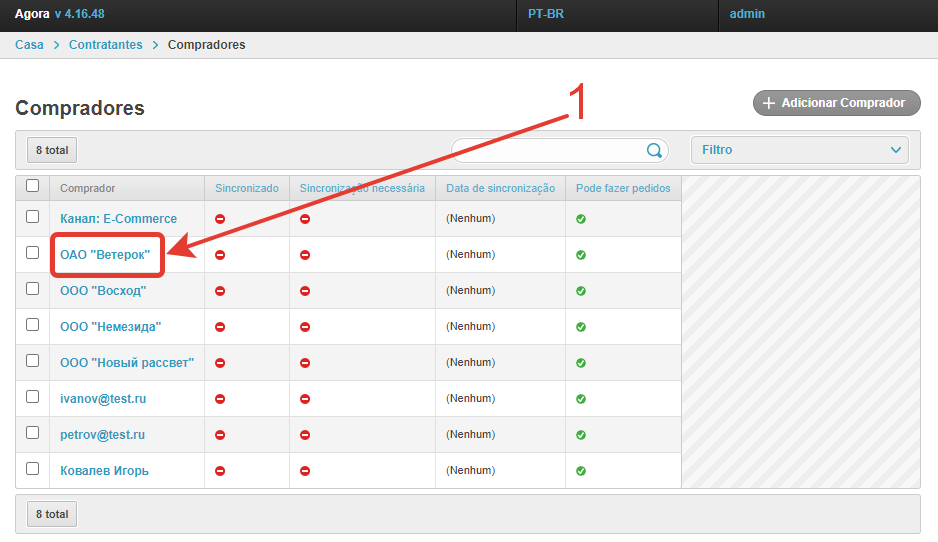The image size is (938, 542).
Task: Go to Casa in the breadcrumb
Action: 29,45
